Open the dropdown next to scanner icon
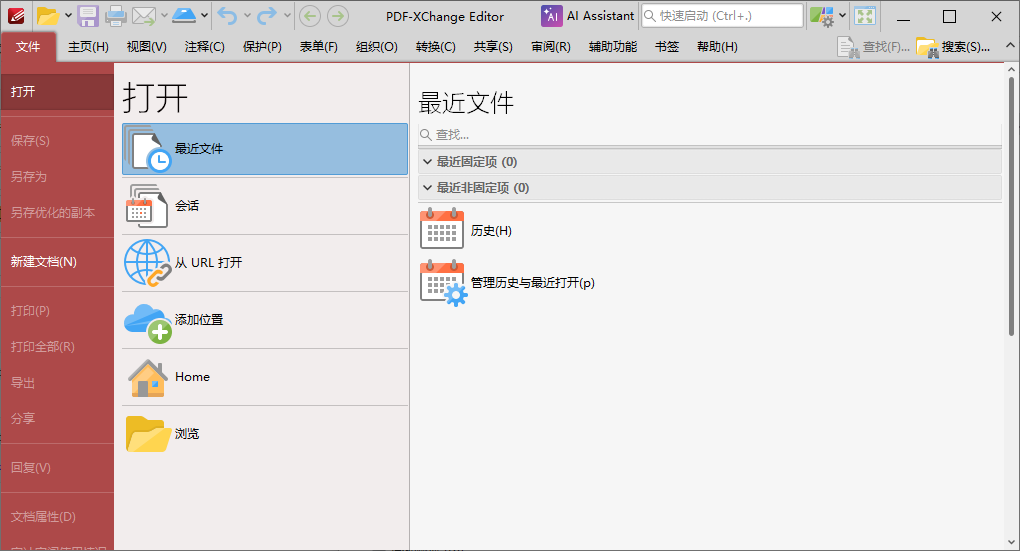 coord(204,16)
